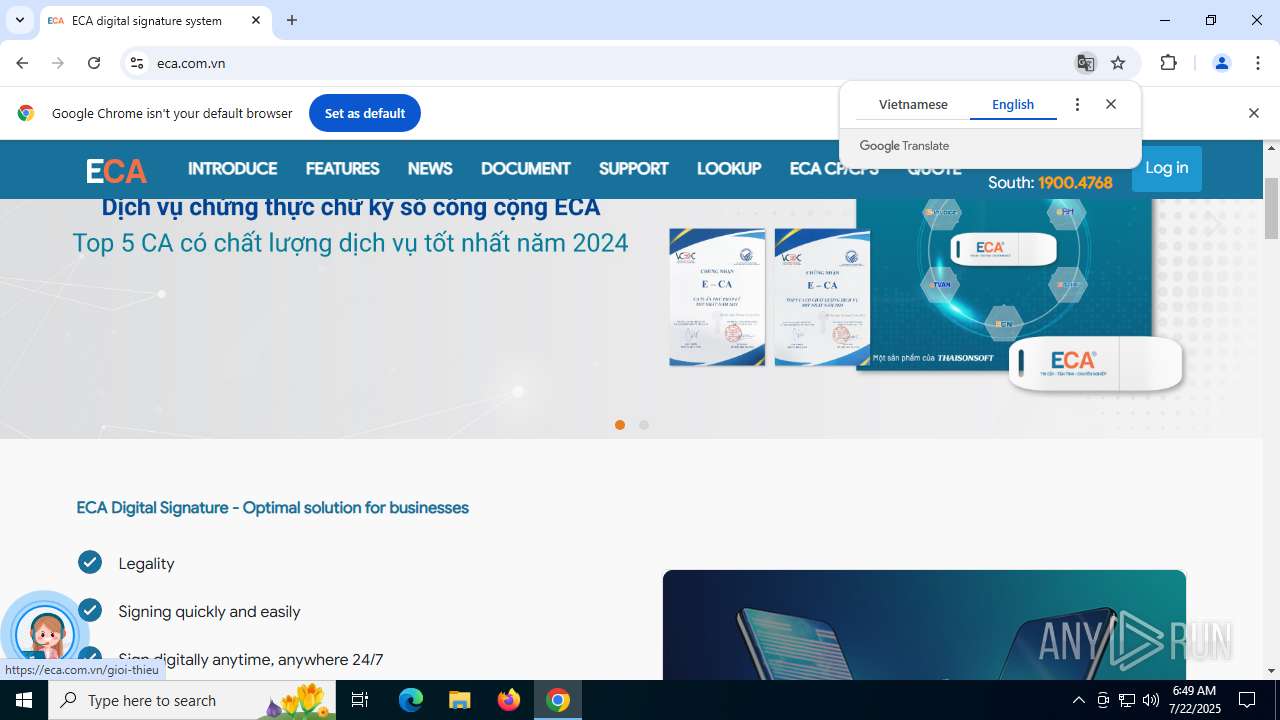The height and width of the screenshot is (720, 1280).
Task: Show hidden system tray icons
Action: tap(1078, 700)
